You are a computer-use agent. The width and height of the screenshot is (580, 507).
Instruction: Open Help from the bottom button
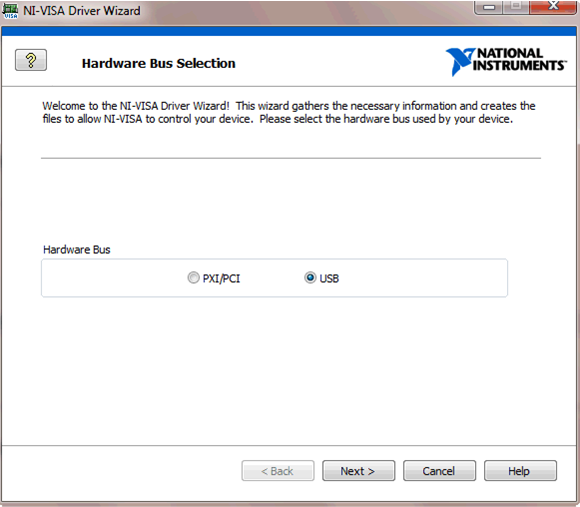tap(520, 471)
